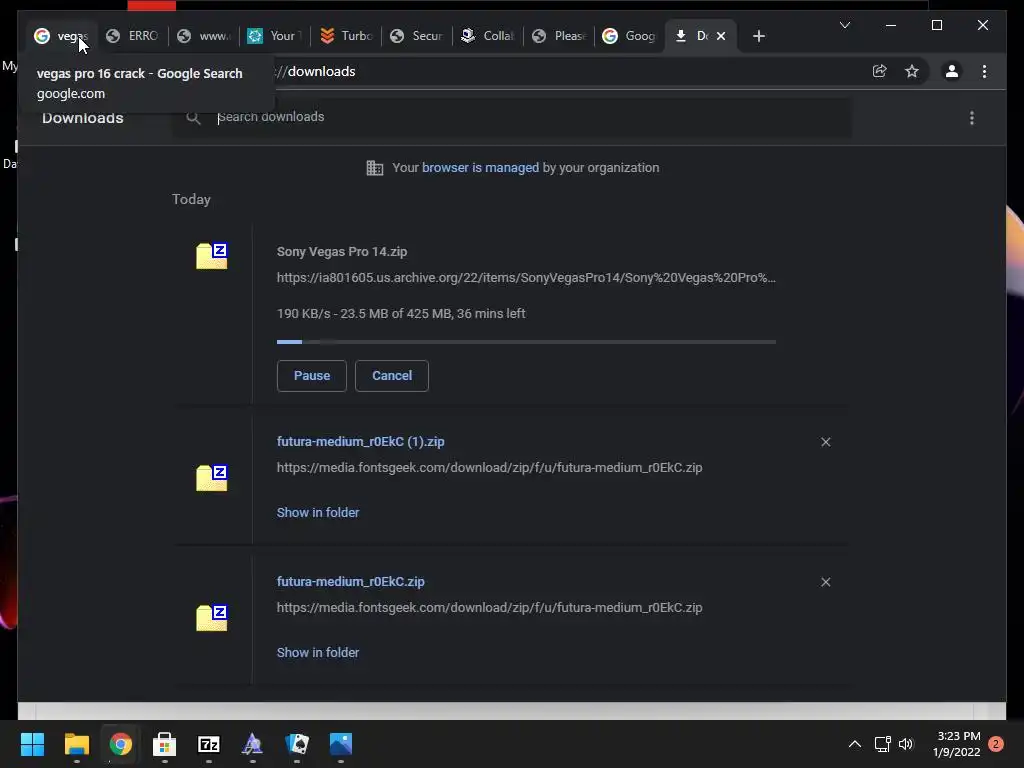Open the Downloads page more actions menu
This screenshot has height=768, width=1024.
(x=972, y=118)
